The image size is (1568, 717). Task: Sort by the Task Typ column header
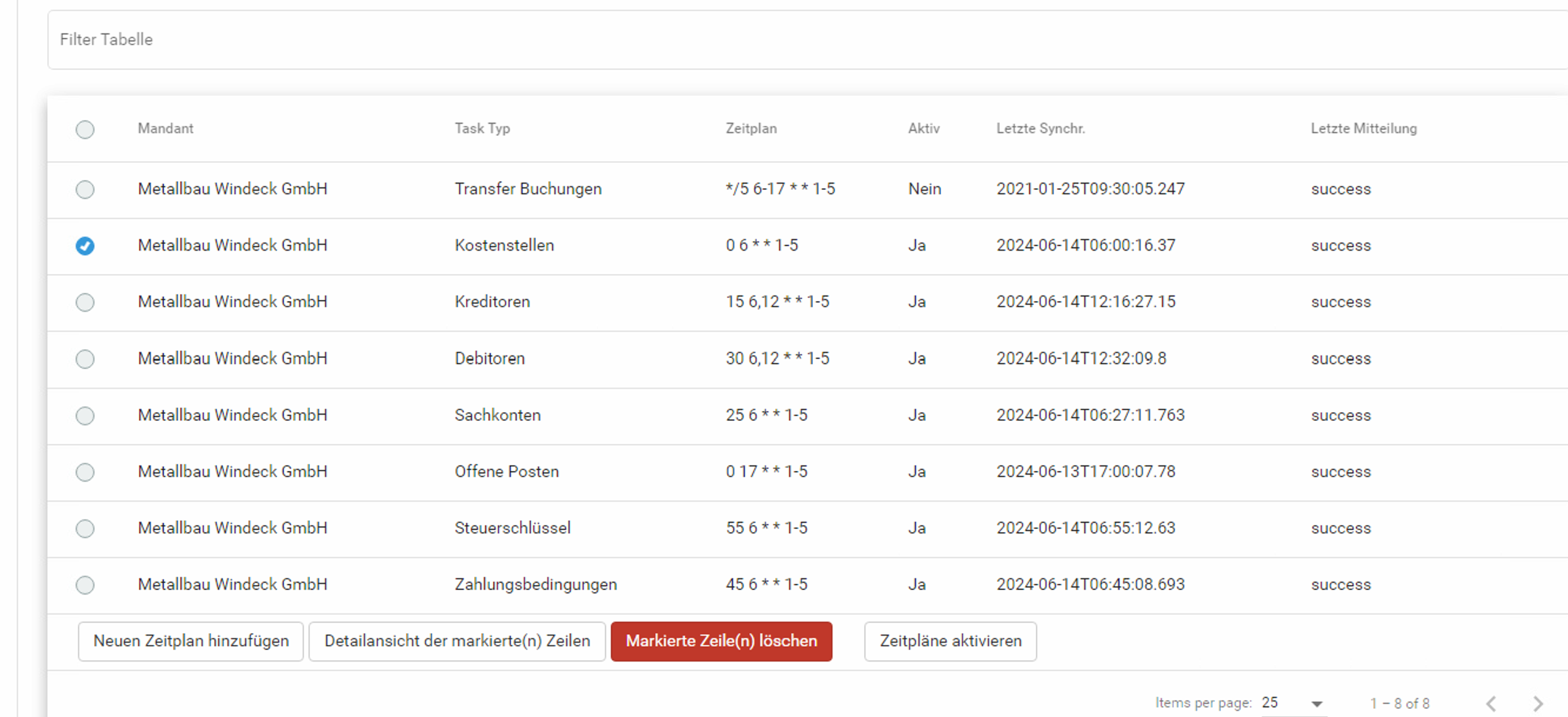482,129
